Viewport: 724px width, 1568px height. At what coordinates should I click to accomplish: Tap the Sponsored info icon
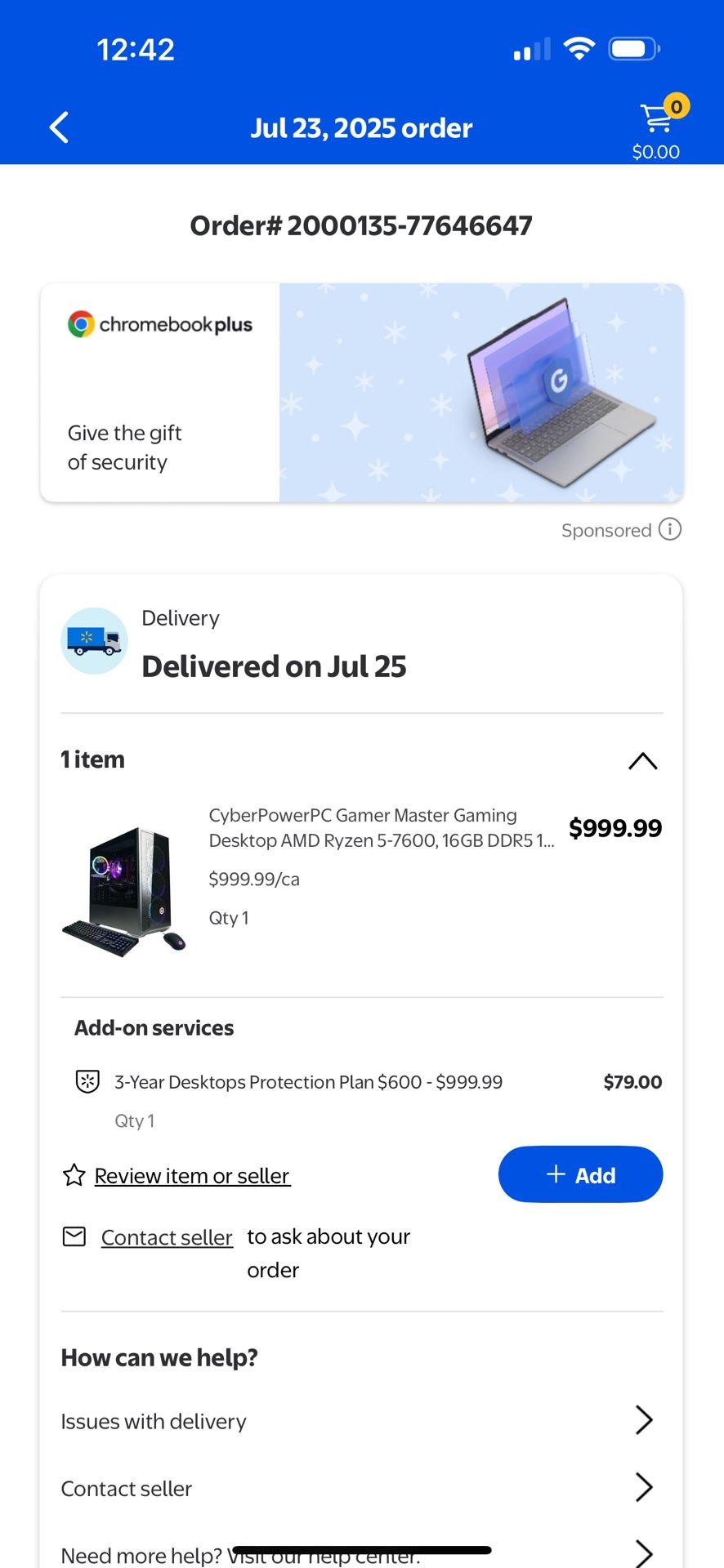click(x=670, y=529)
